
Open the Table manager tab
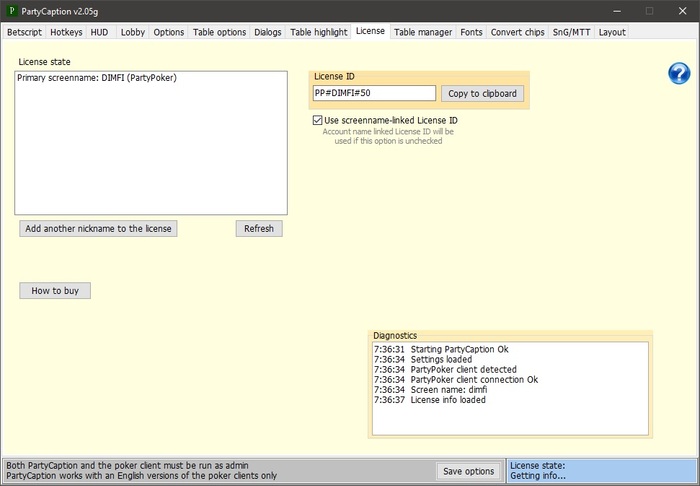(x=423, y=32)
